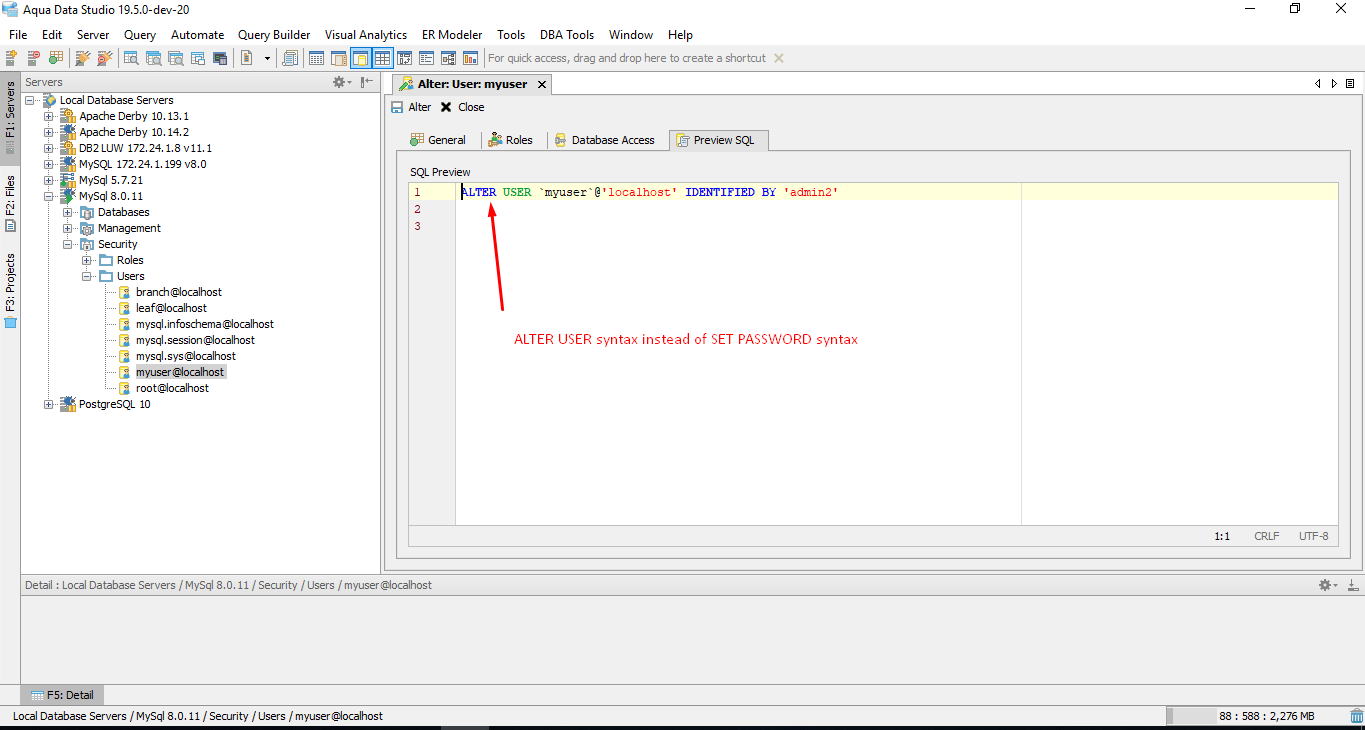The image size is (1365, 730).
Task: Toggle the highlighted yellow panel layout button
Action: 360,58
